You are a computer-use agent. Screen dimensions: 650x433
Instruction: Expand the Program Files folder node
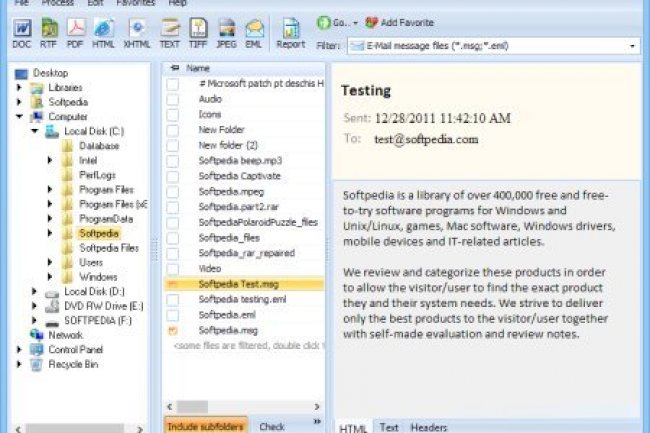pos(50,189)
